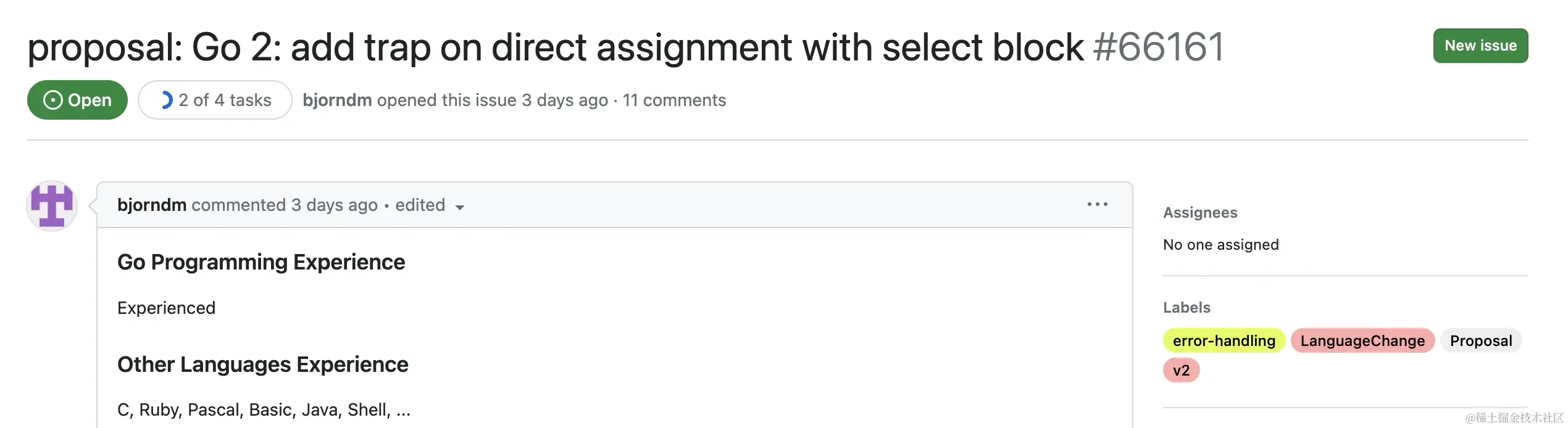
Task: Open the three-dot comment options menu
Action: click(x=1098, y=204)
